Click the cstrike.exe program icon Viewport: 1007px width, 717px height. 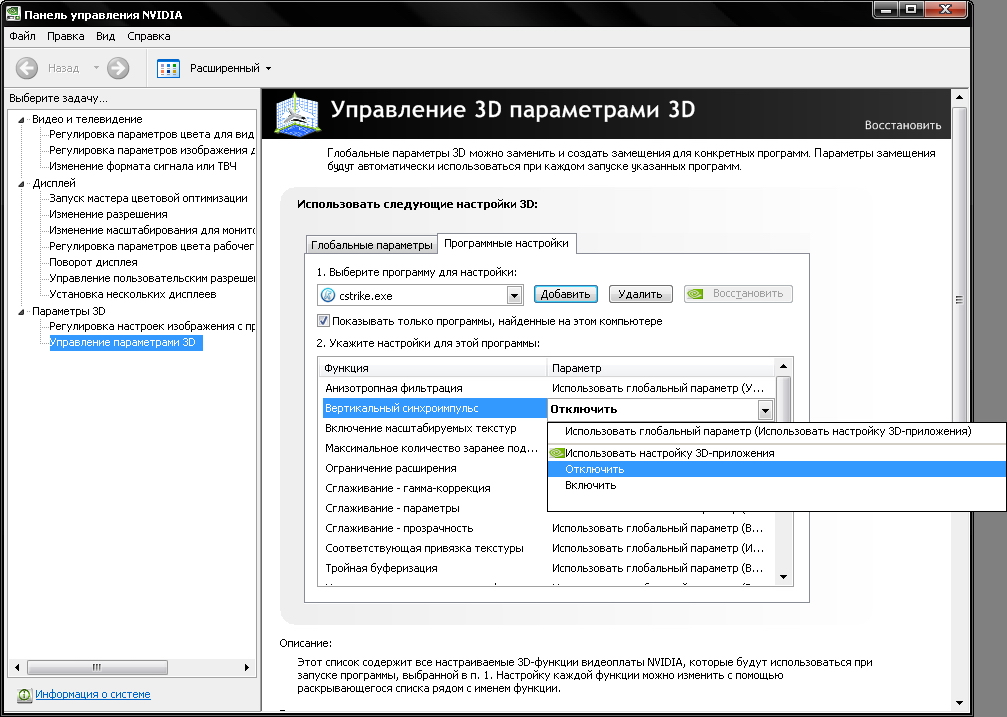[x=328, y=296]
